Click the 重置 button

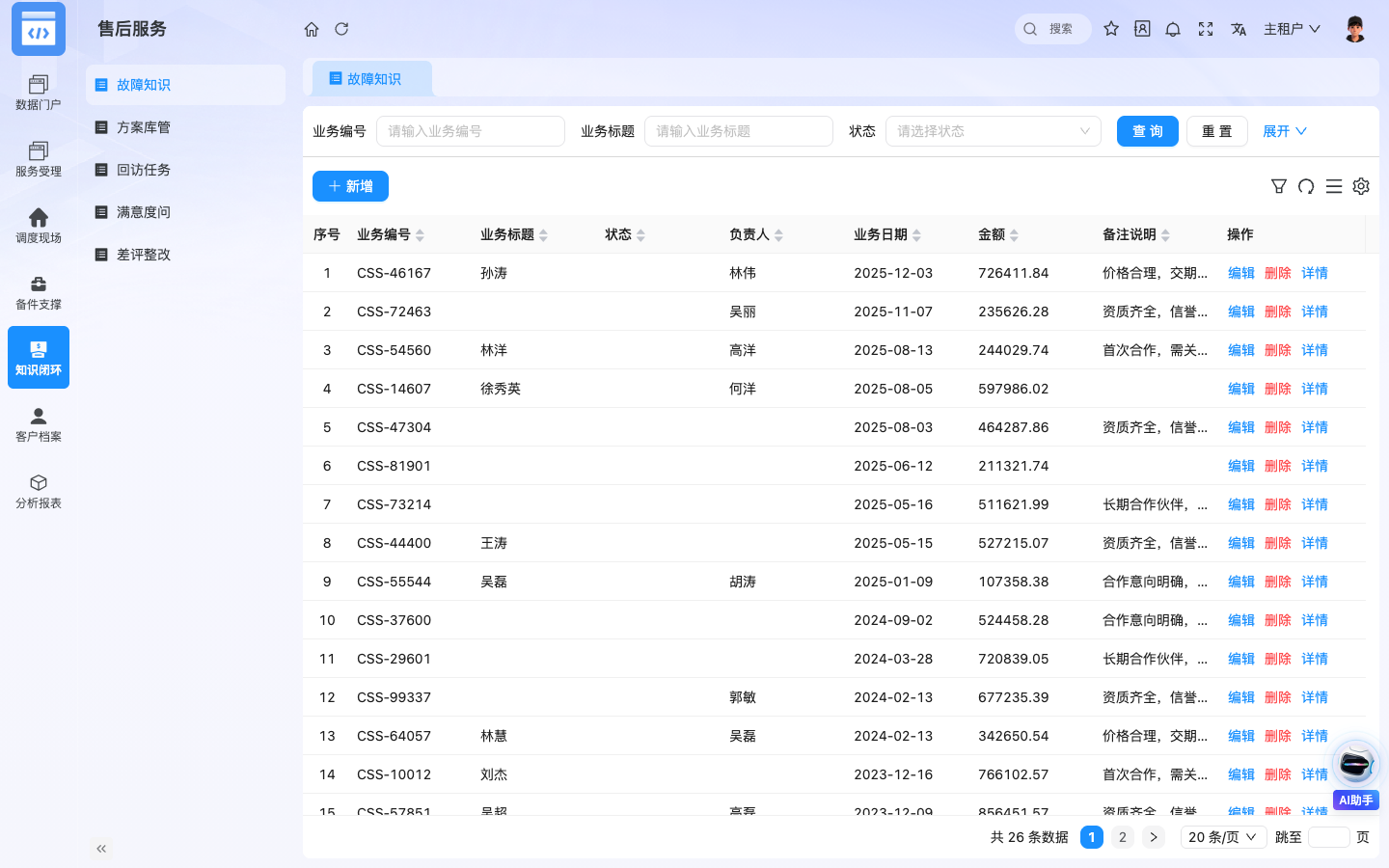coord(1217,131)
